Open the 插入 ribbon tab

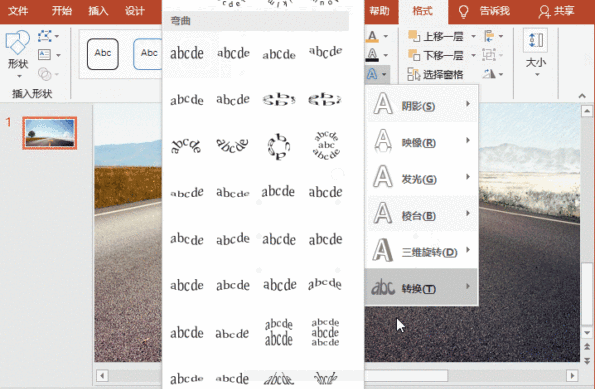pos(98,11)
